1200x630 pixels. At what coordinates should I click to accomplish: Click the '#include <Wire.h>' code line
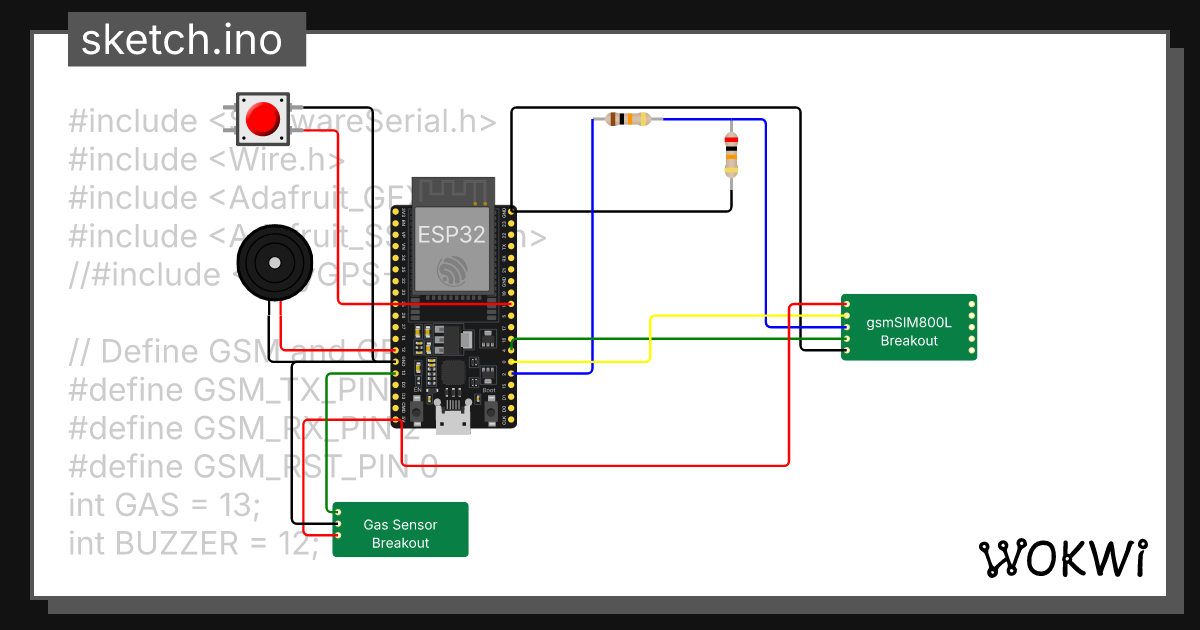point(207,160)
